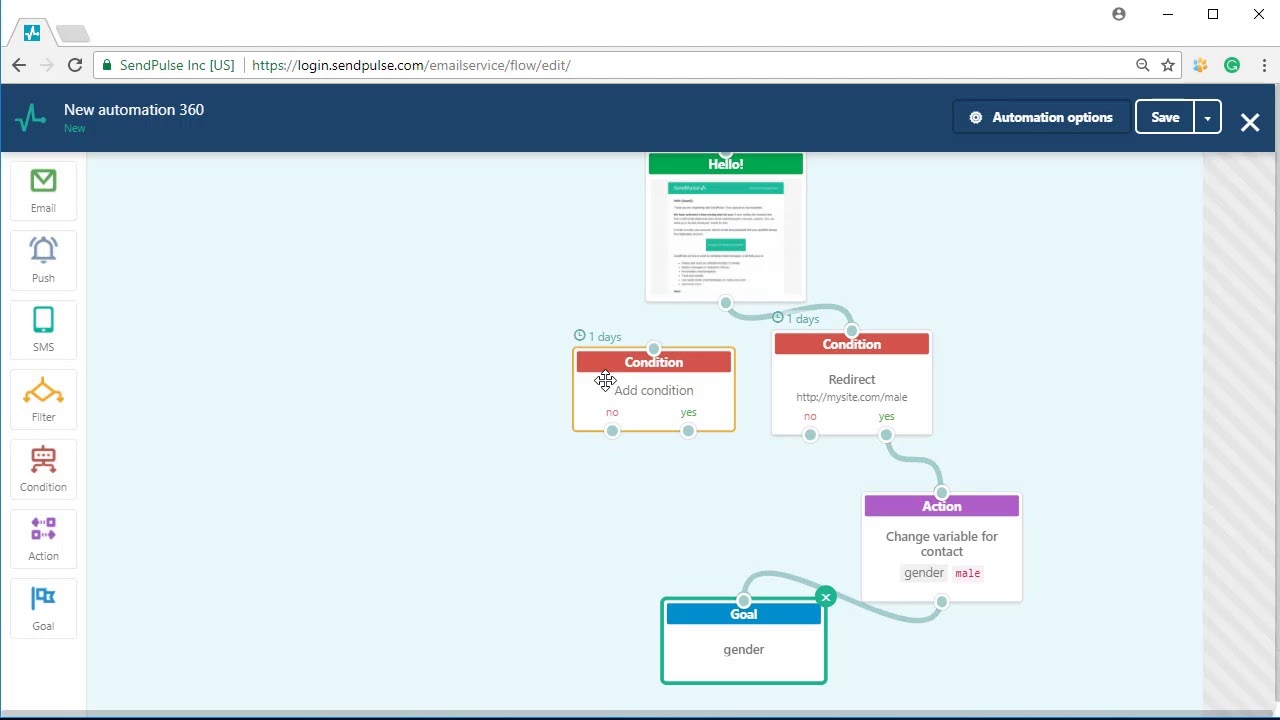Click the Action block header
The height and width of the screenshot is (720, 1280).
tap(942, 506)
